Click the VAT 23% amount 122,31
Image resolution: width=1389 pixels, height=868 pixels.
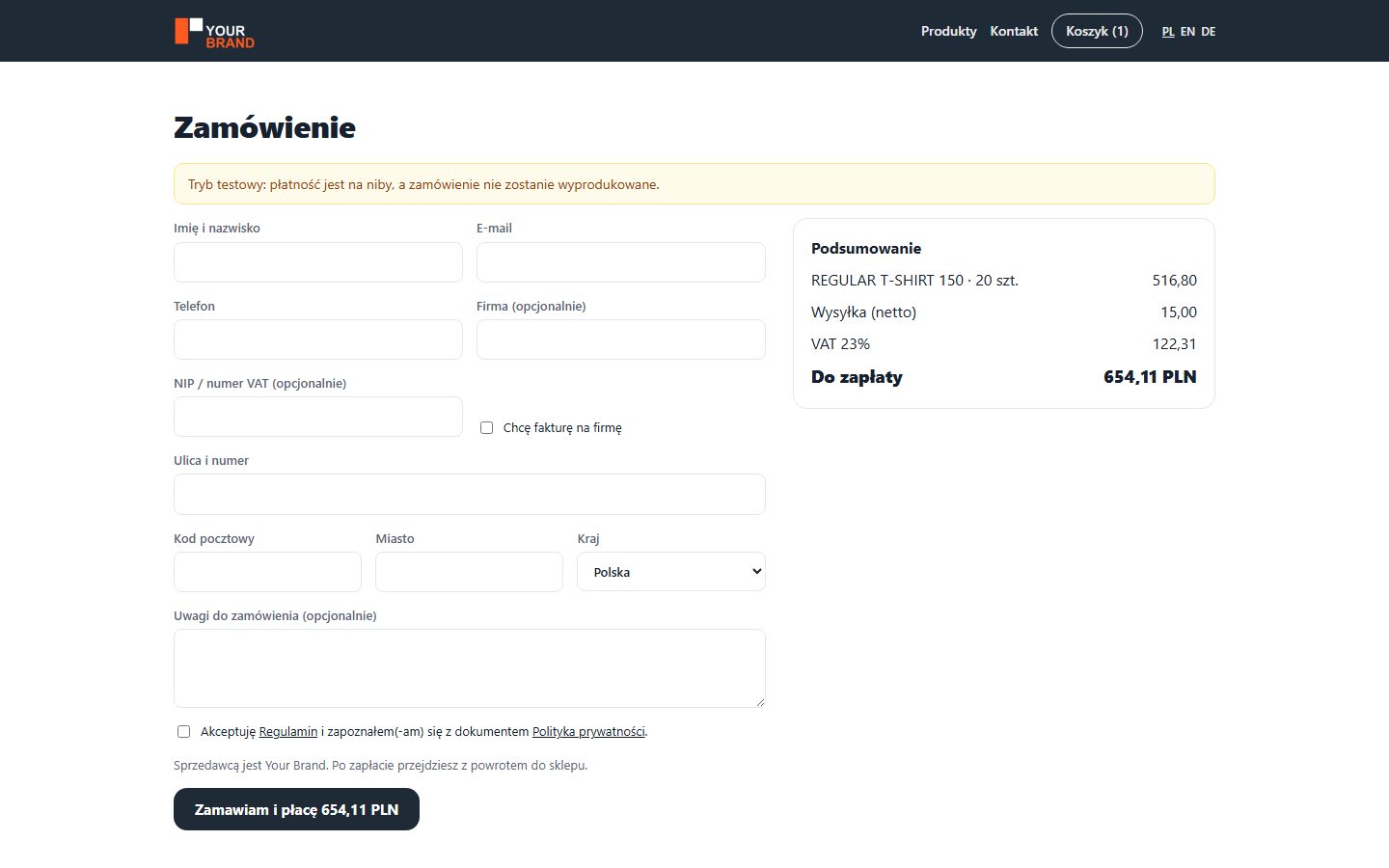point(1174,344)
